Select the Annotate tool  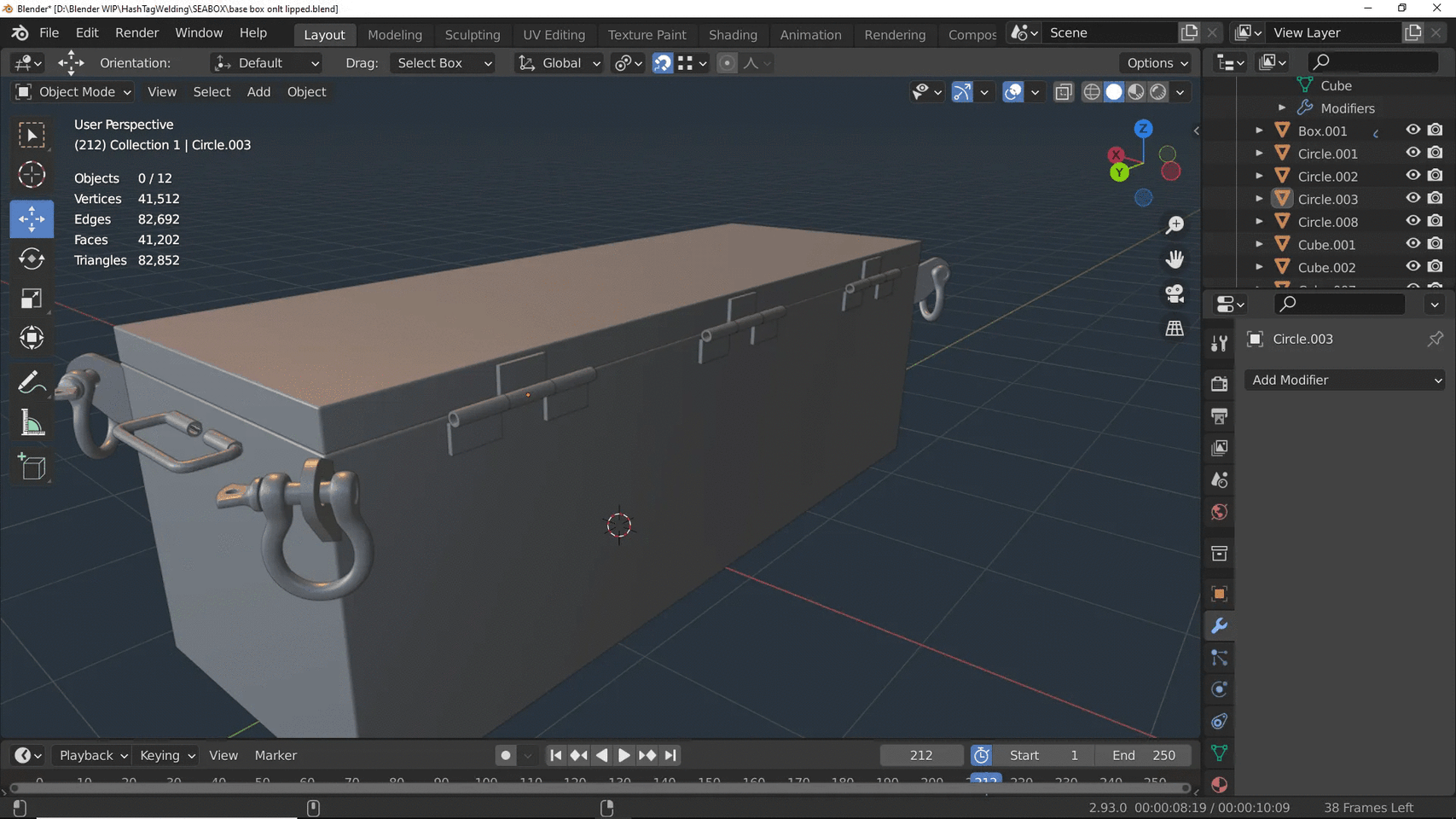pos(32,382)
